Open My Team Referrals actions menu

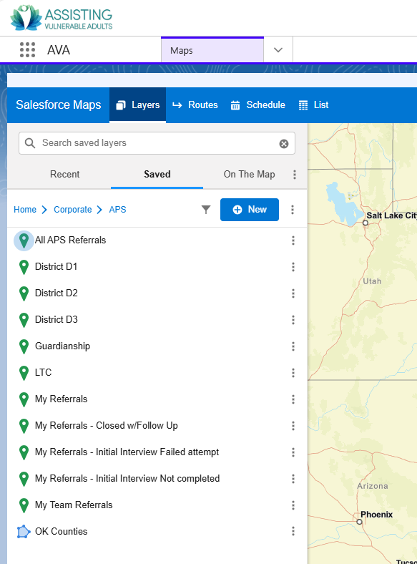(293, 505)
